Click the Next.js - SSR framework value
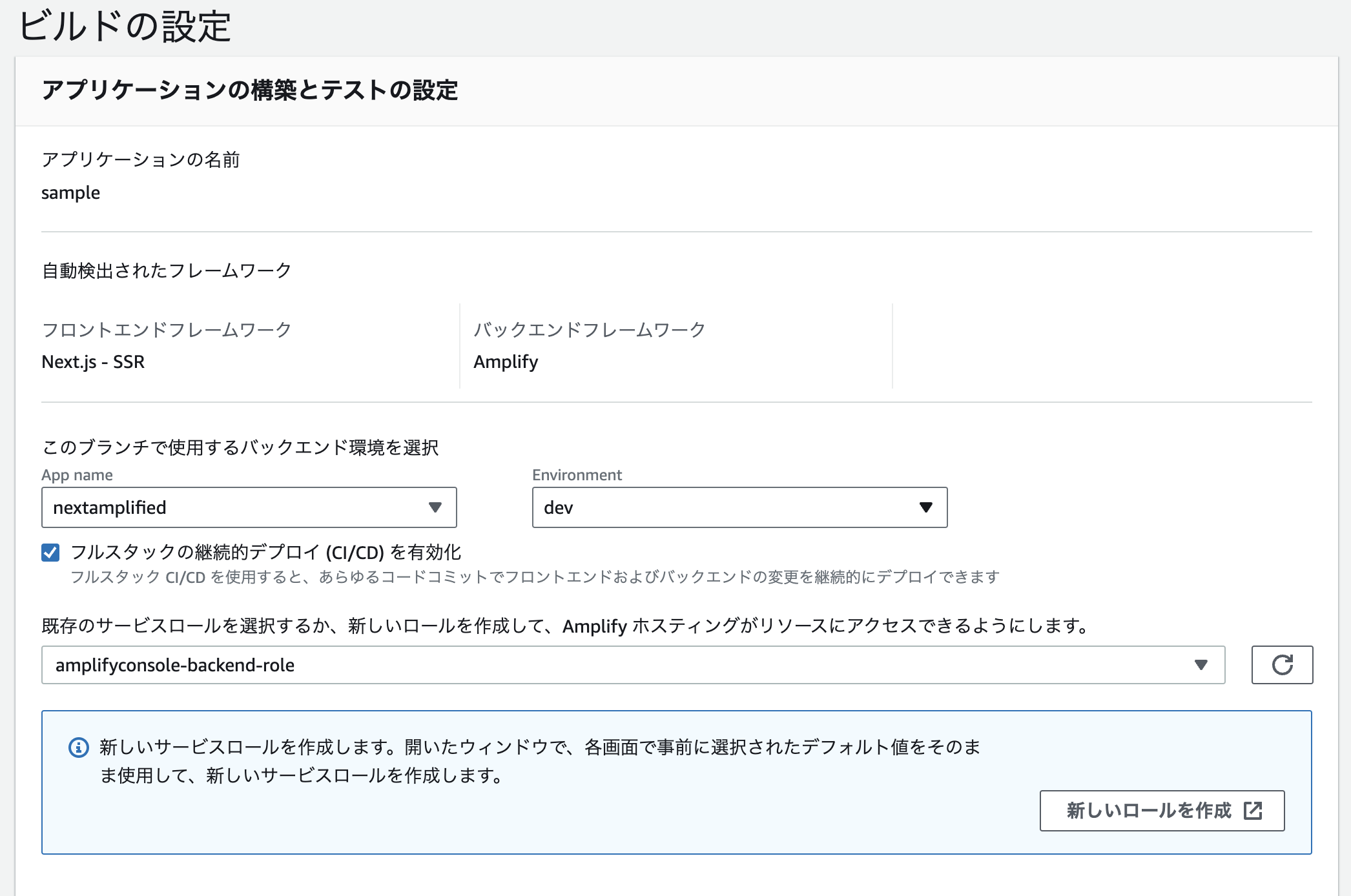This screenshot has height=896, width=1351. [93, 361]
